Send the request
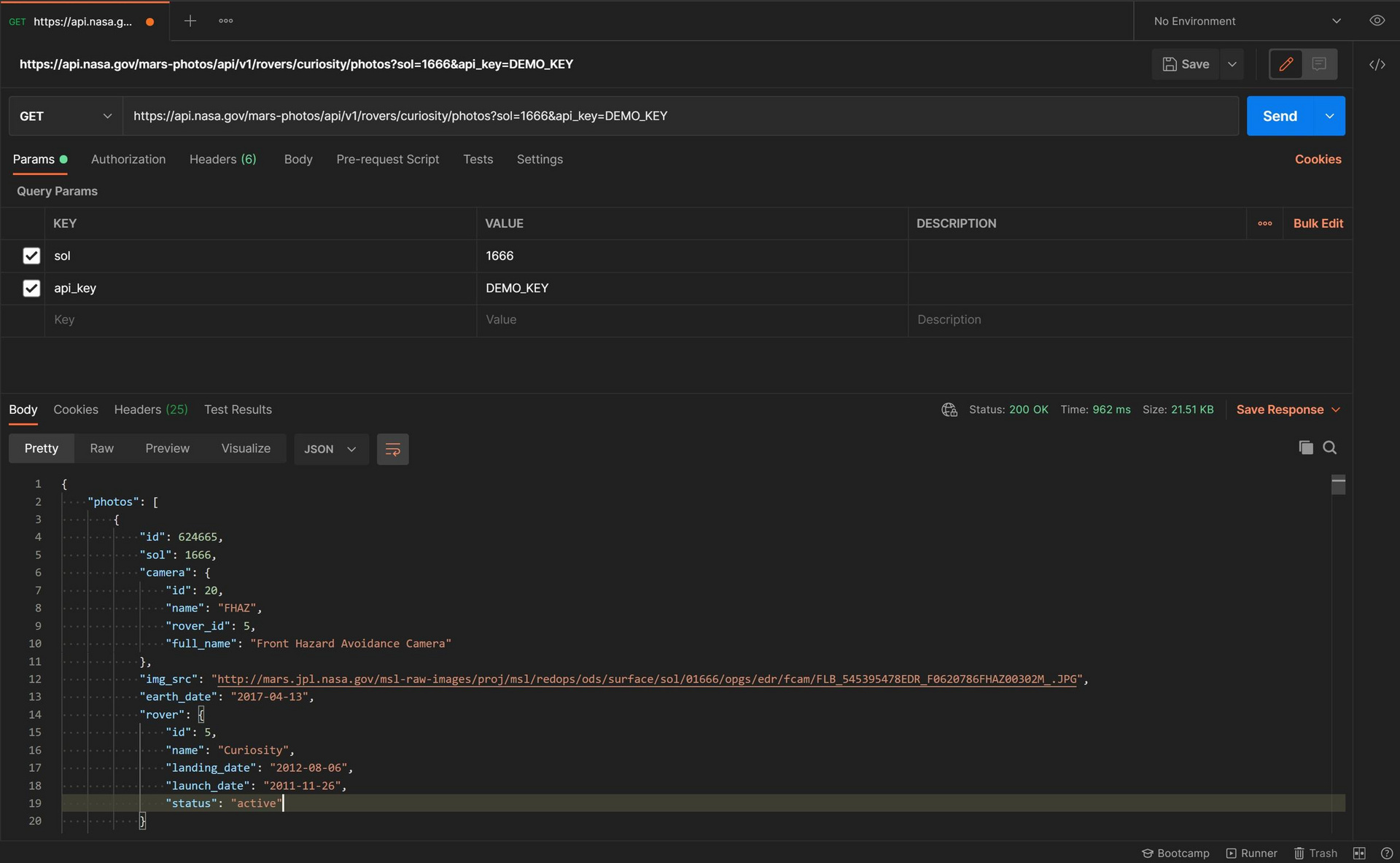This screenshot has width=1400, height=863. 1280,116
